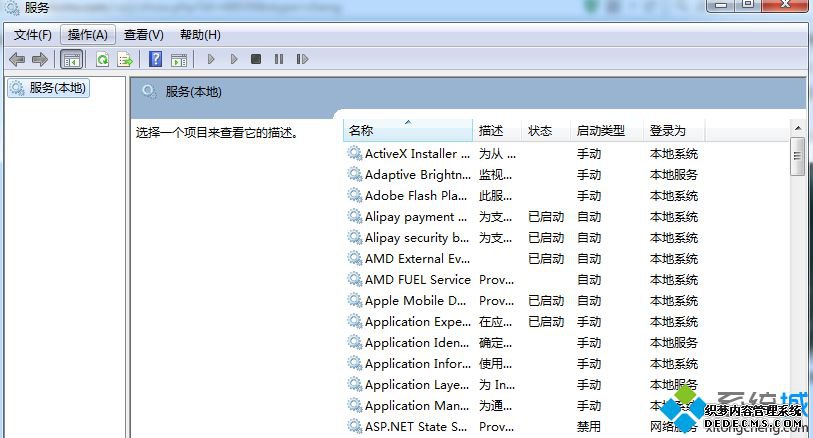
Task: Toggle the show/hide console tree icon
Action: click(x=72, y=59)
